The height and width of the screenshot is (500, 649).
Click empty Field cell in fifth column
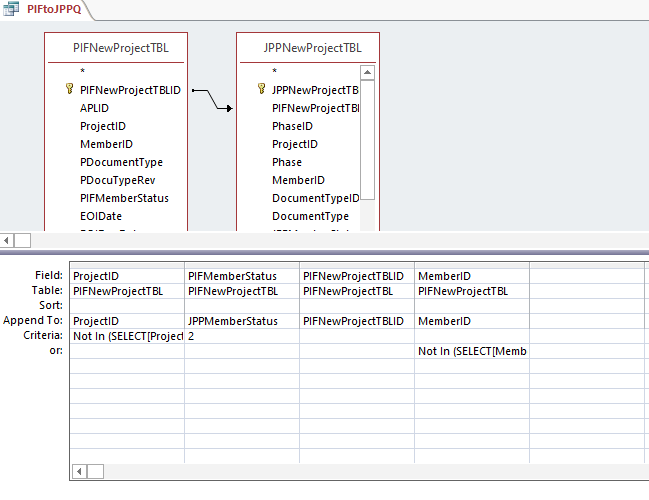click(x=587, y=276)
